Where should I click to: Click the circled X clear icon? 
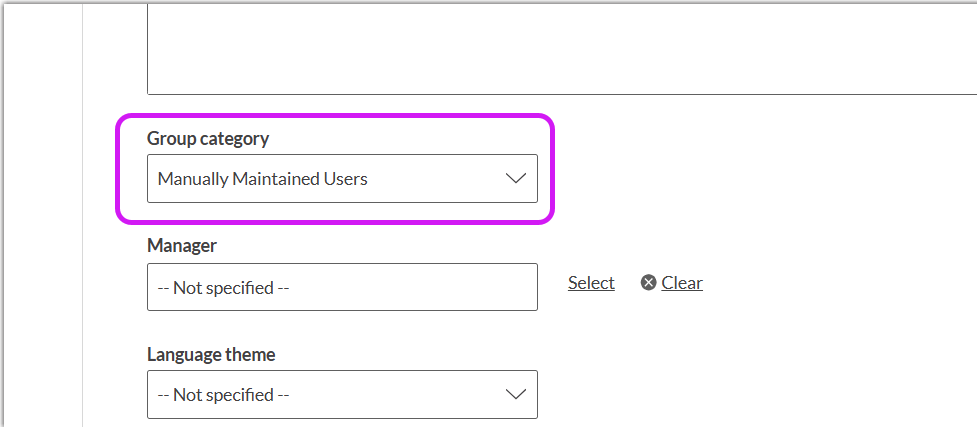click(648, 283)
